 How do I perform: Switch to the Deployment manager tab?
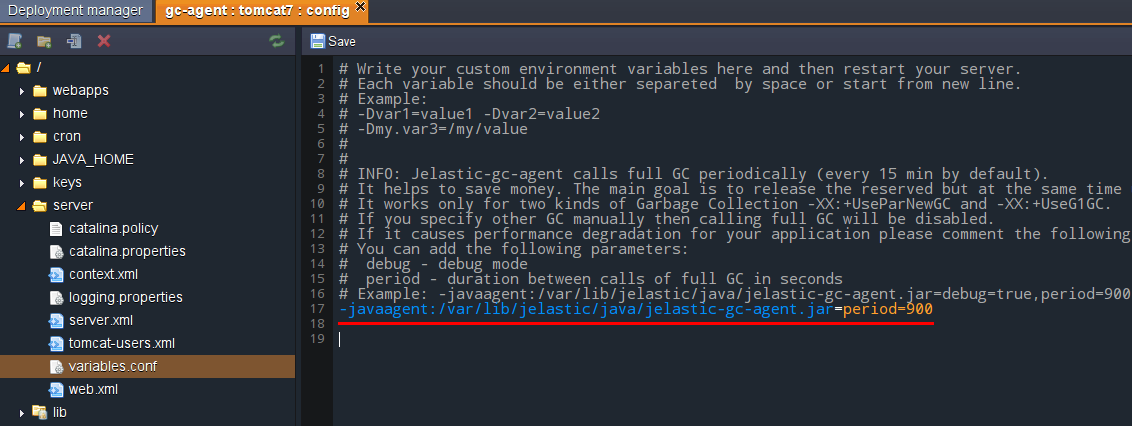[76, 12]
